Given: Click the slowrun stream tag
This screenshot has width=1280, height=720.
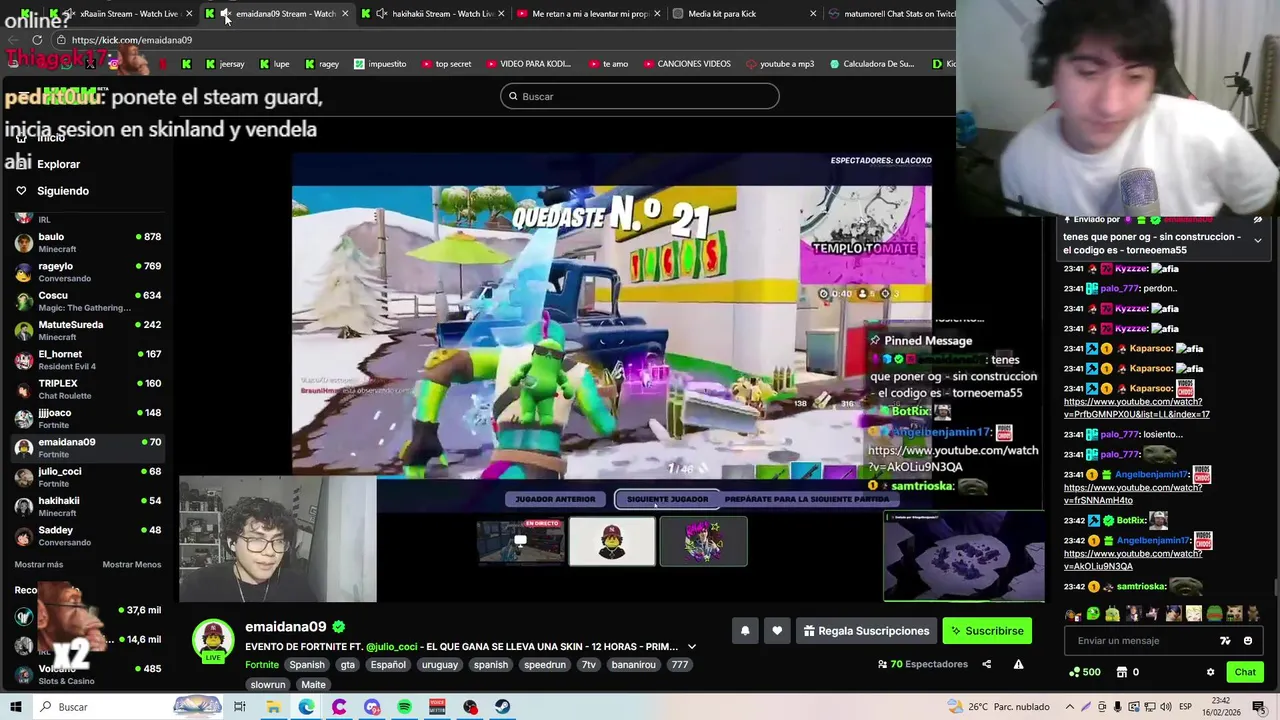Looking at the screenshot, I should 268,685.
